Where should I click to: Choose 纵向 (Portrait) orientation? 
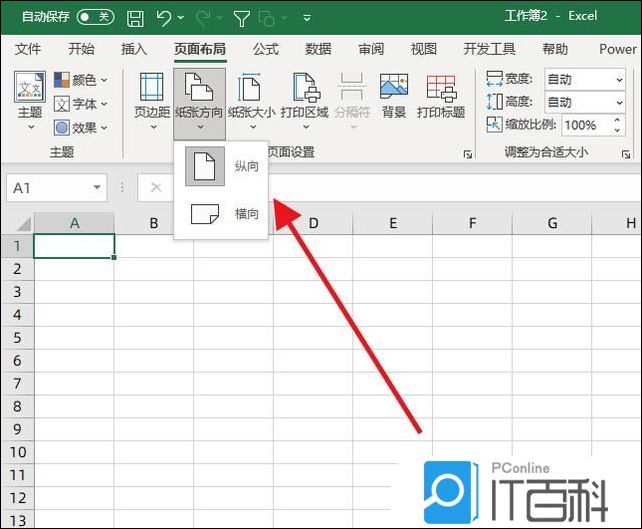222,166
